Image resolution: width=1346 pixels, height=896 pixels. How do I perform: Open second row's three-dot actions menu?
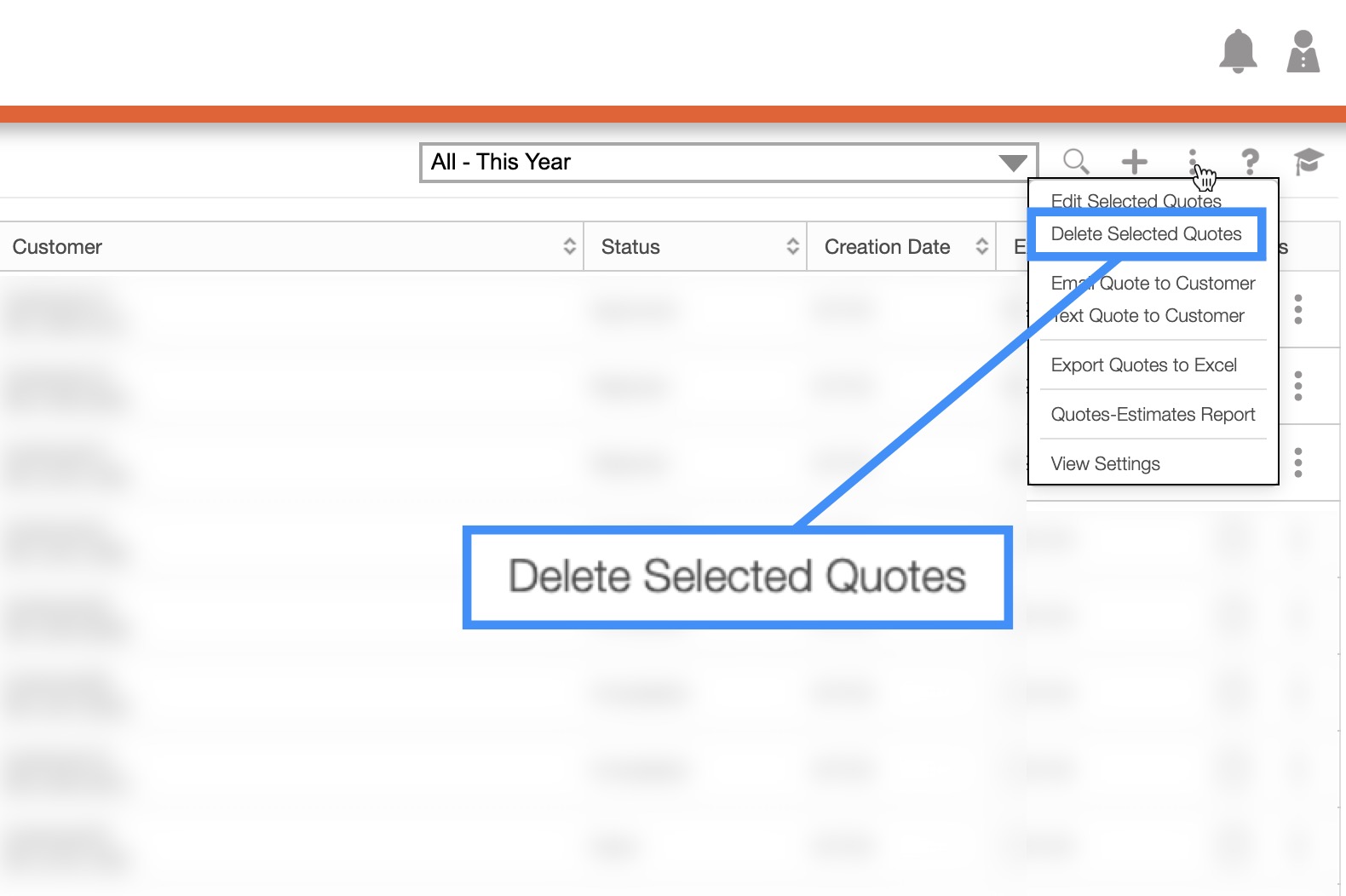pos(1297,386)
